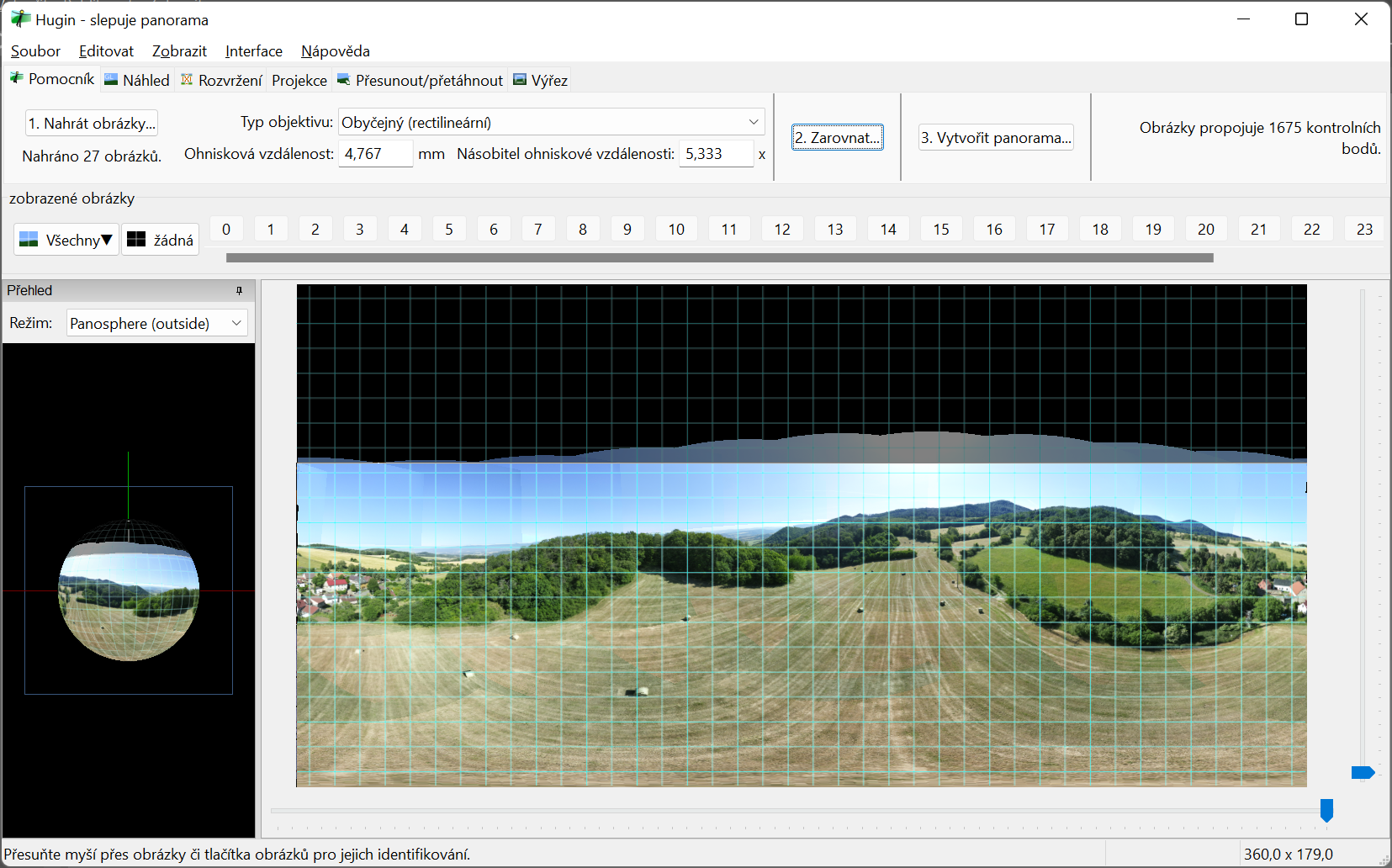Screen dimensions: 1392x868
Task: Click 3. Vytvořit panorama button
Action: (996, 137)
